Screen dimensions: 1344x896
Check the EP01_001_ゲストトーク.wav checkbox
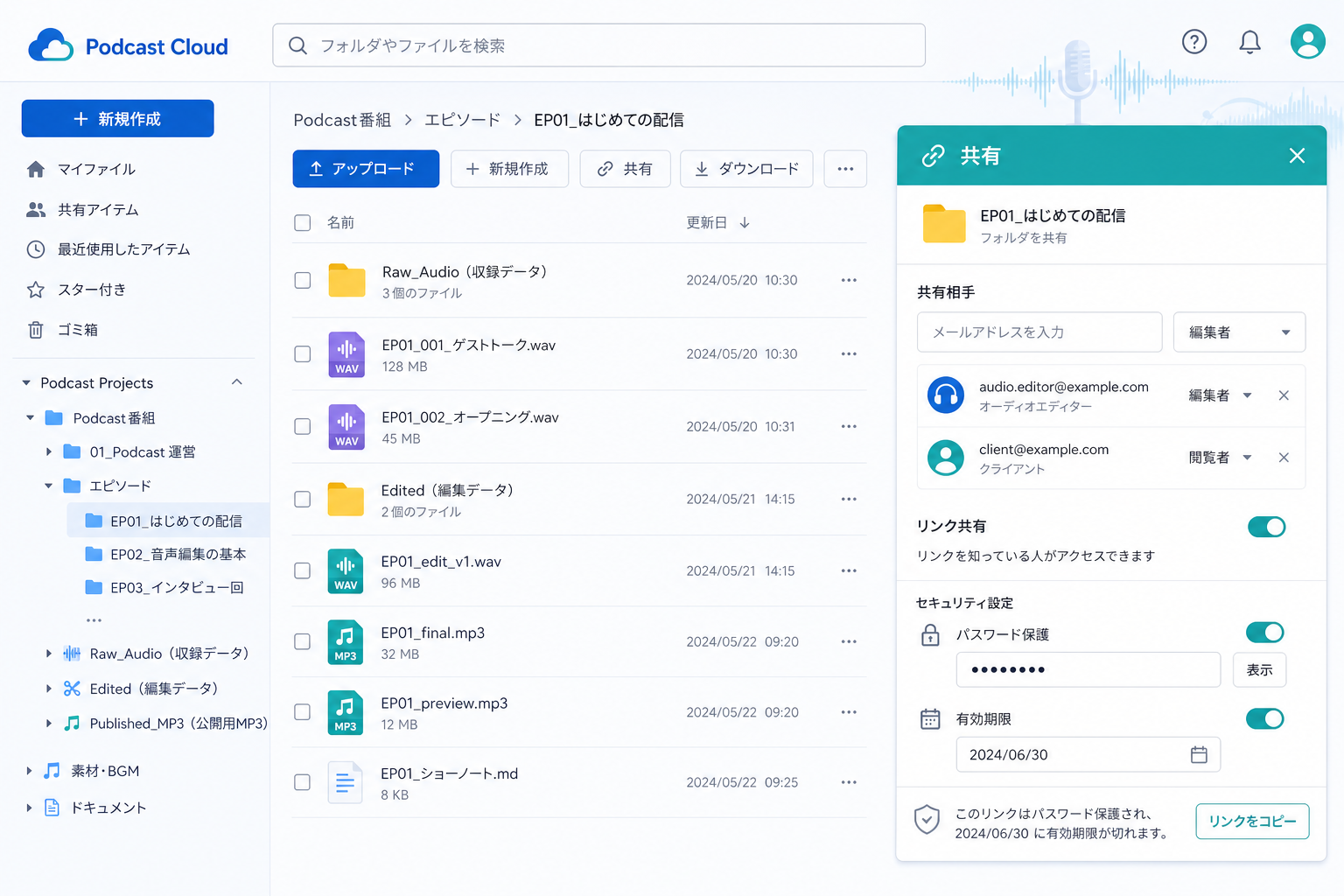(303, 353)
